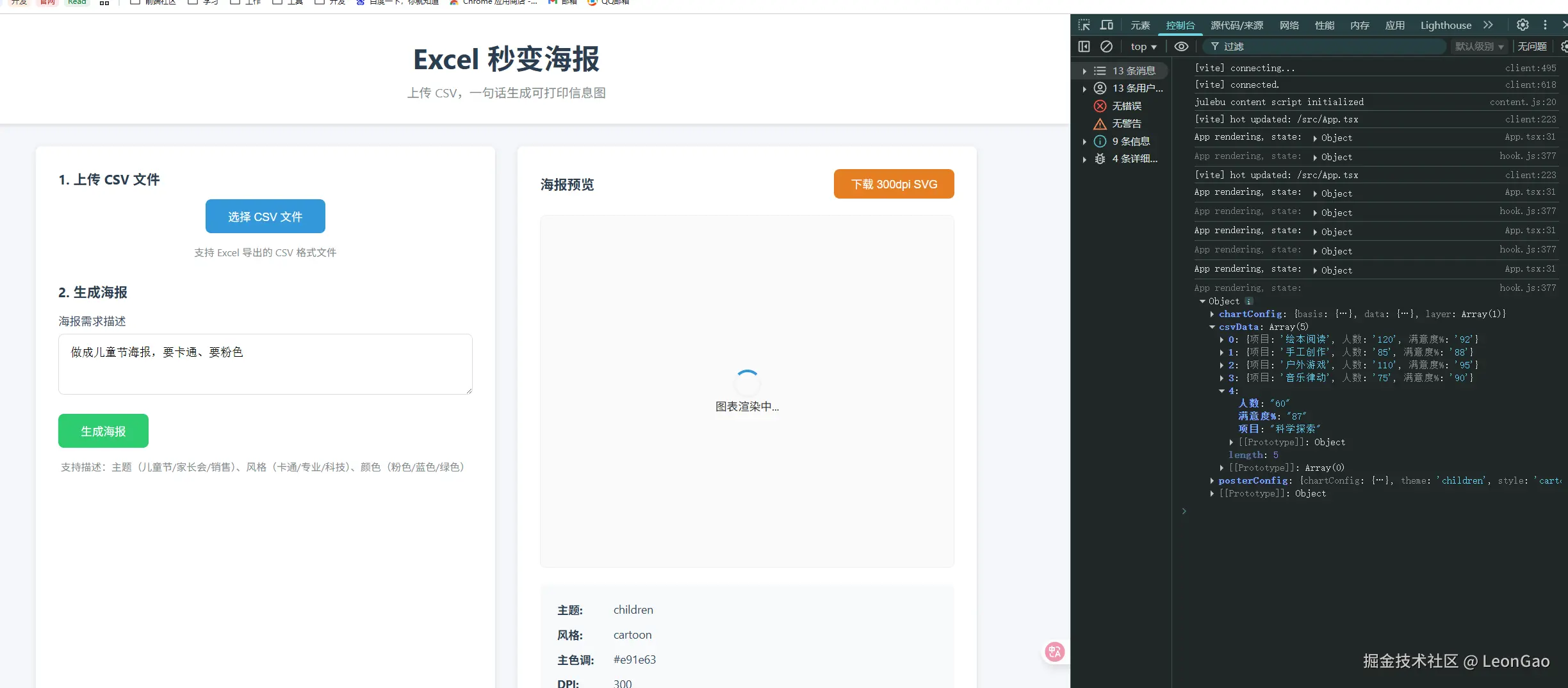Expand the chartConfig property
1568x688 pixels.
click(x=1212, y=314)
